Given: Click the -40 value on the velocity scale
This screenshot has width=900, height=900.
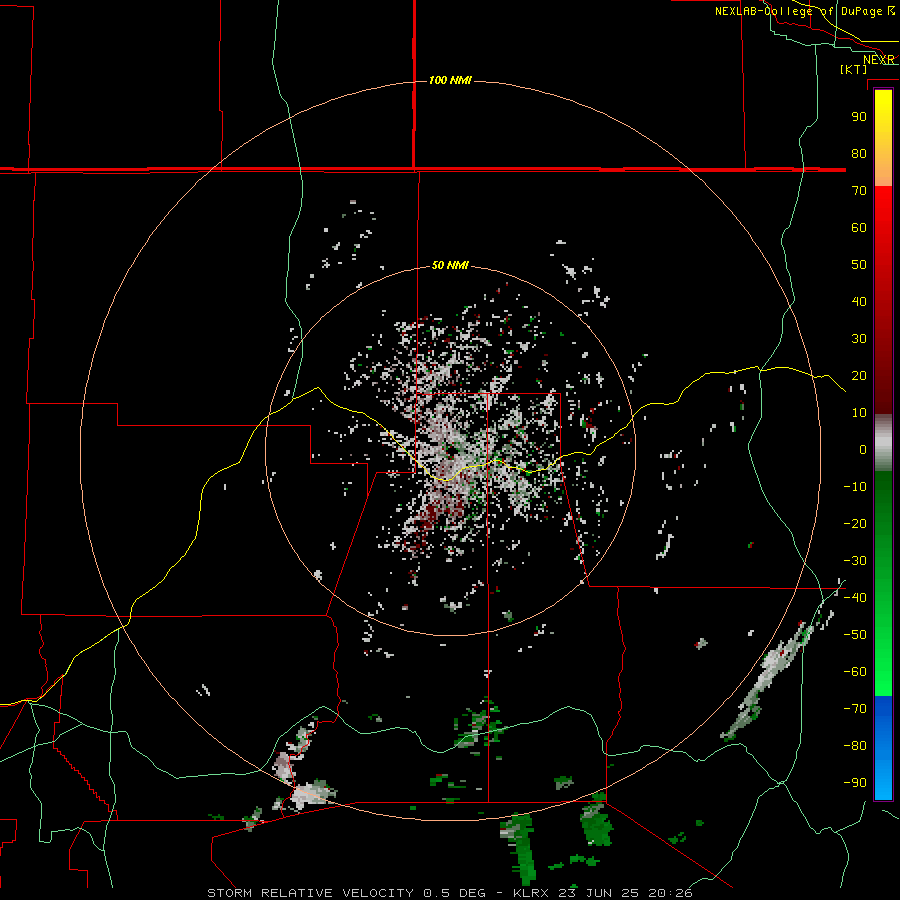Looking at the screenshot, I should tap(855, 598).
